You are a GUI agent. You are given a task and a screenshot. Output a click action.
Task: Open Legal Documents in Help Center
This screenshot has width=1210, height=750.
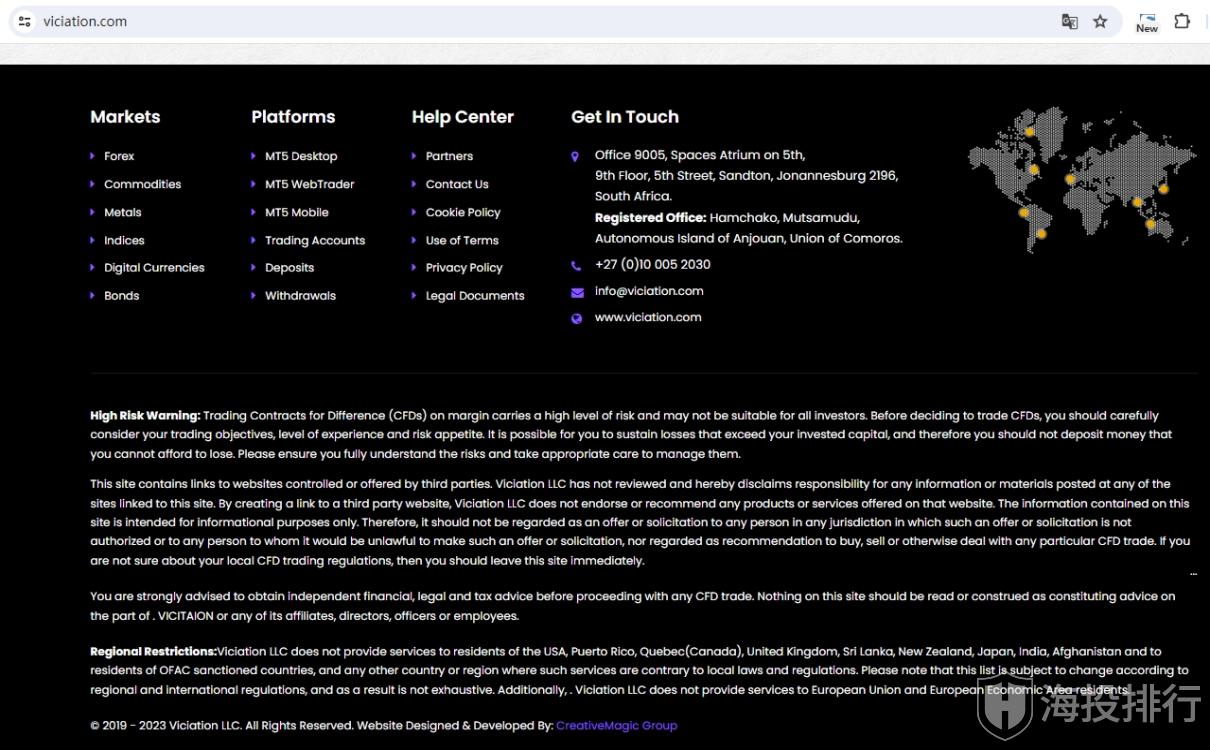click(475, 296)
